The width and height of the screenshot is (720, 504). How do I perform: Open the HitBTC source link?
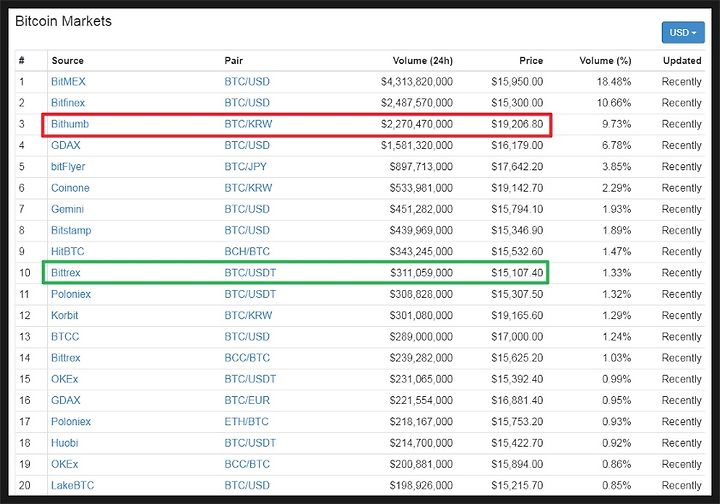(68, 252)
